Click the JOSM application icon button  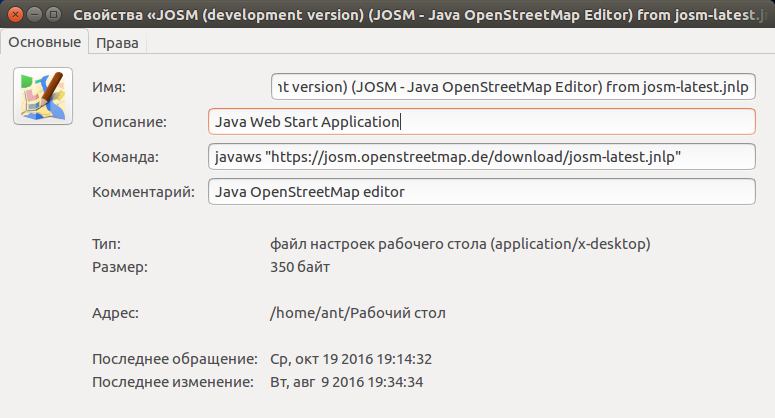(x=43, y=96)
